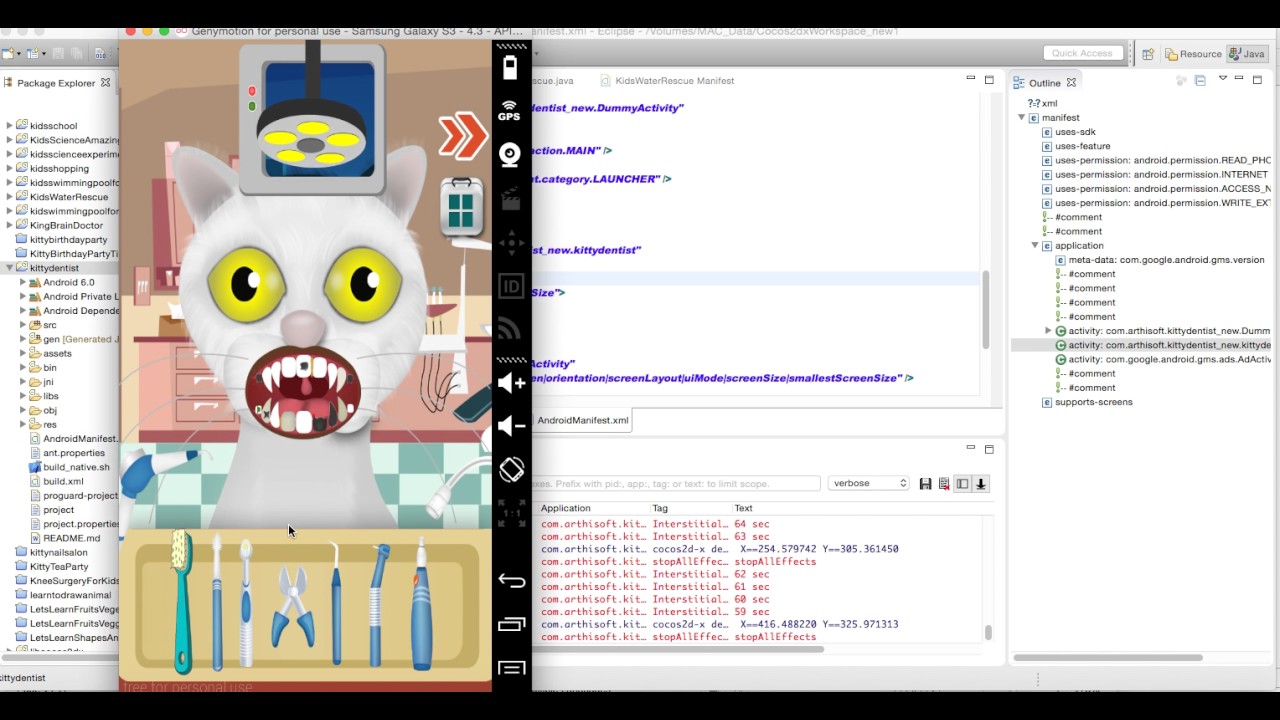The height and width of the screenshot is (720, 1280).
Task: Click the Genymotion volume up button
Action: pos(511,383)
